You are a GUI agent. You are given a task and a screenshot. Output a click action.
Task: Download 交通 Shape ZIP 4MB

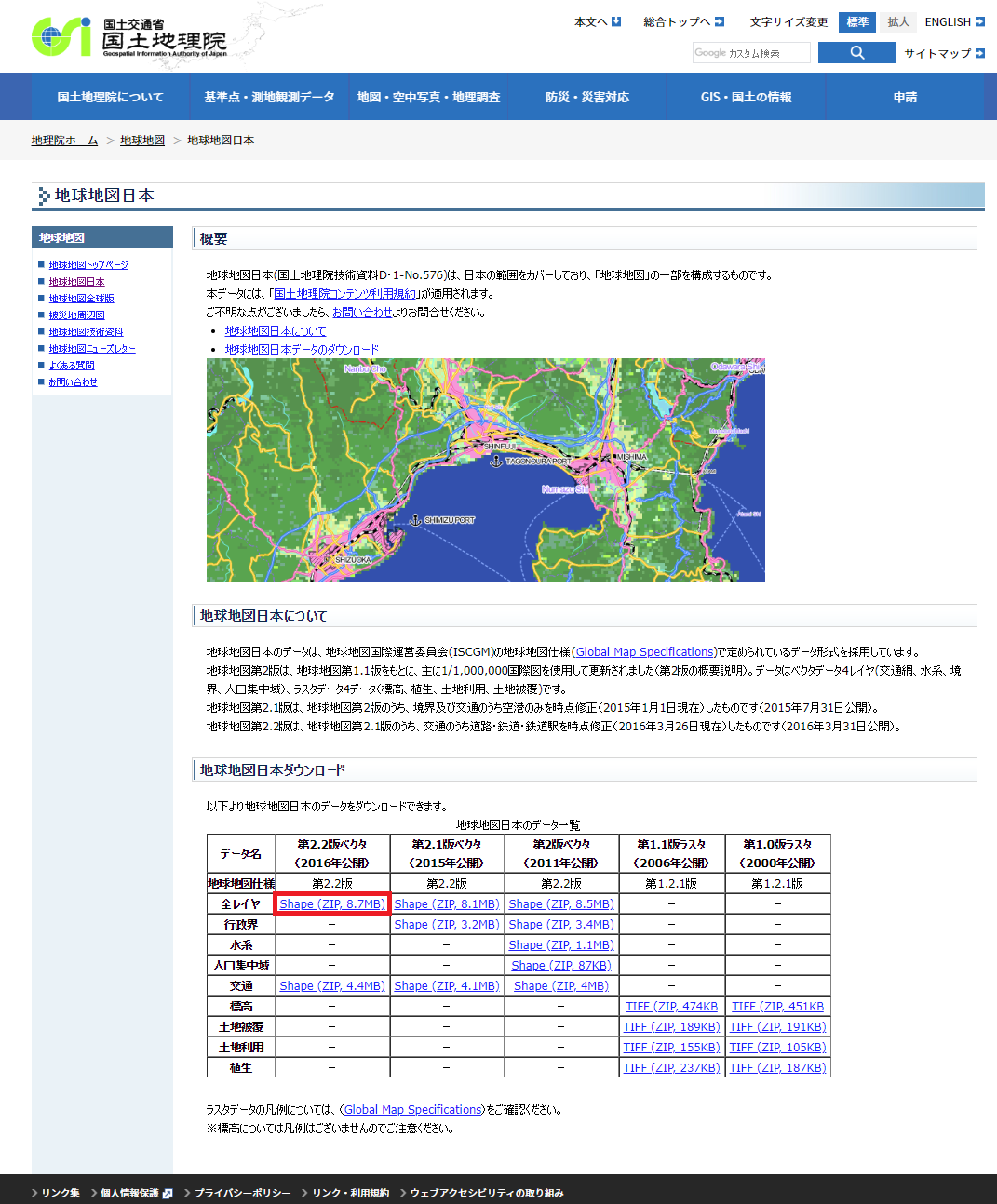click(x=560, y=986)
